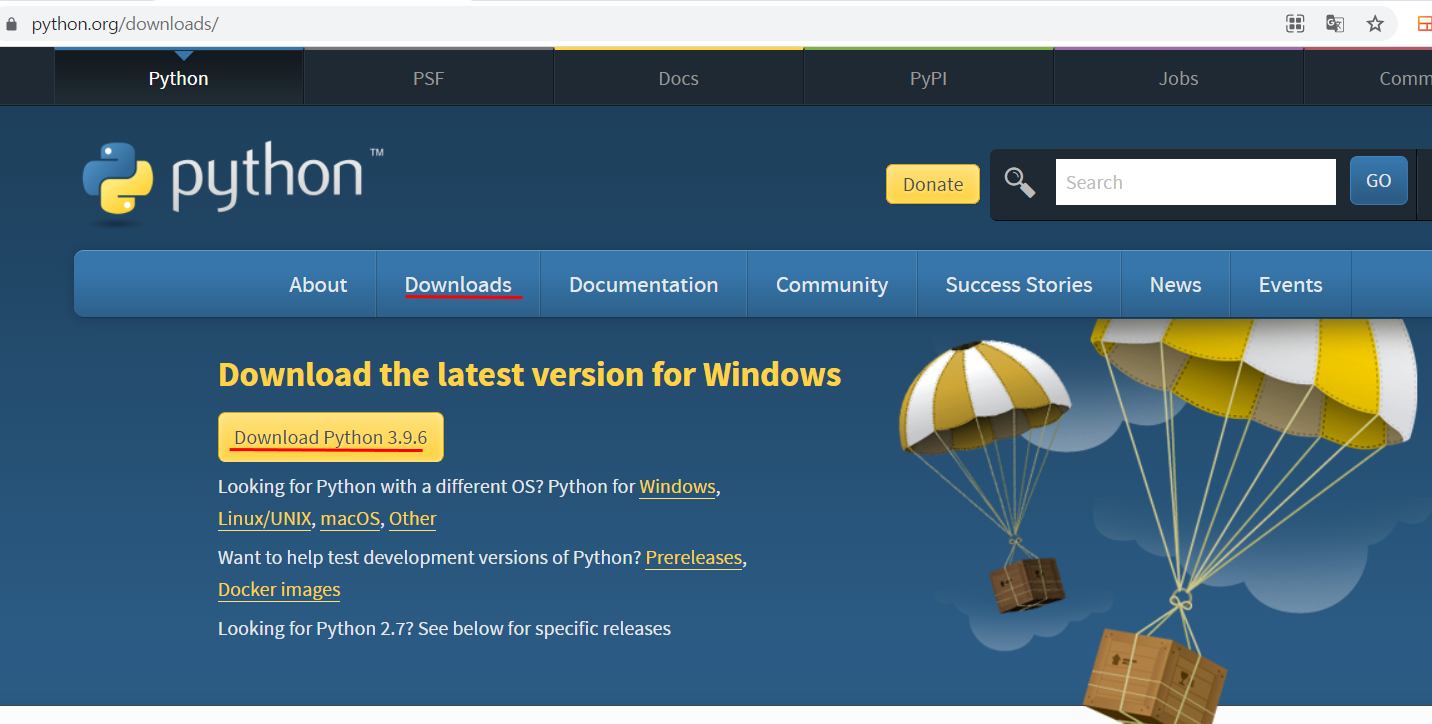Open the Community navigation menu item
Image resolution: width=1432 pixels, height=724 pixels.
[x=832, y=284]
